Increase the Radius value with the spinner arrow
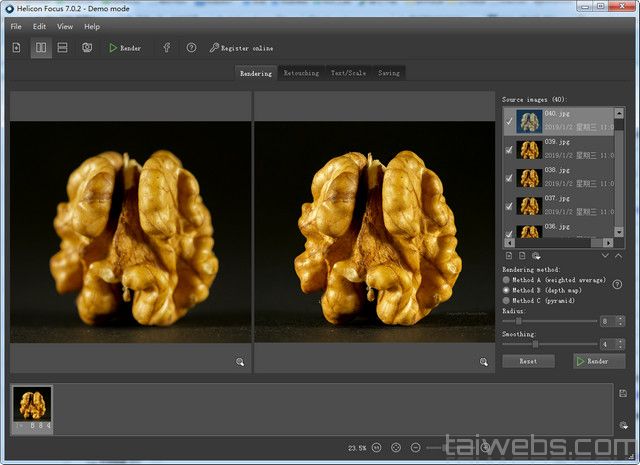640x465 pixels. point(620,318)
